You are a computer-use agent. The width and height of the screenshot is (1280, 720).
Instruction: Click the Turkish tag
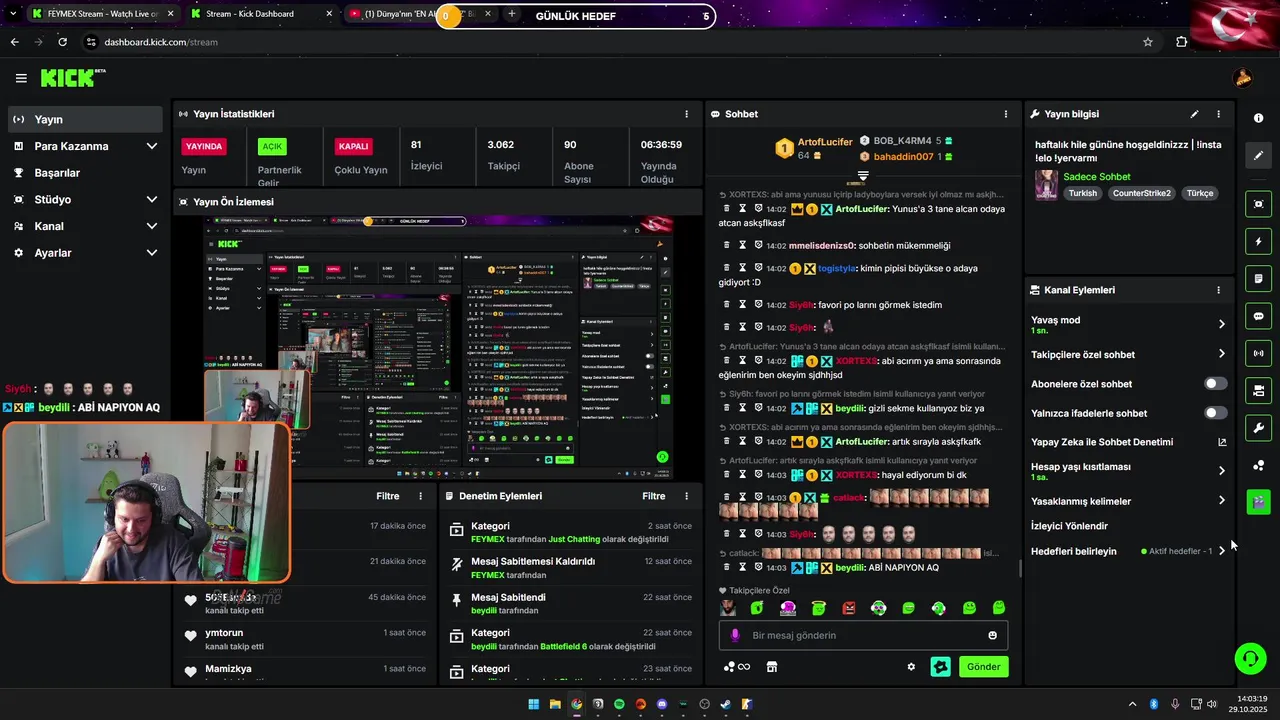tap(1082, 193)
